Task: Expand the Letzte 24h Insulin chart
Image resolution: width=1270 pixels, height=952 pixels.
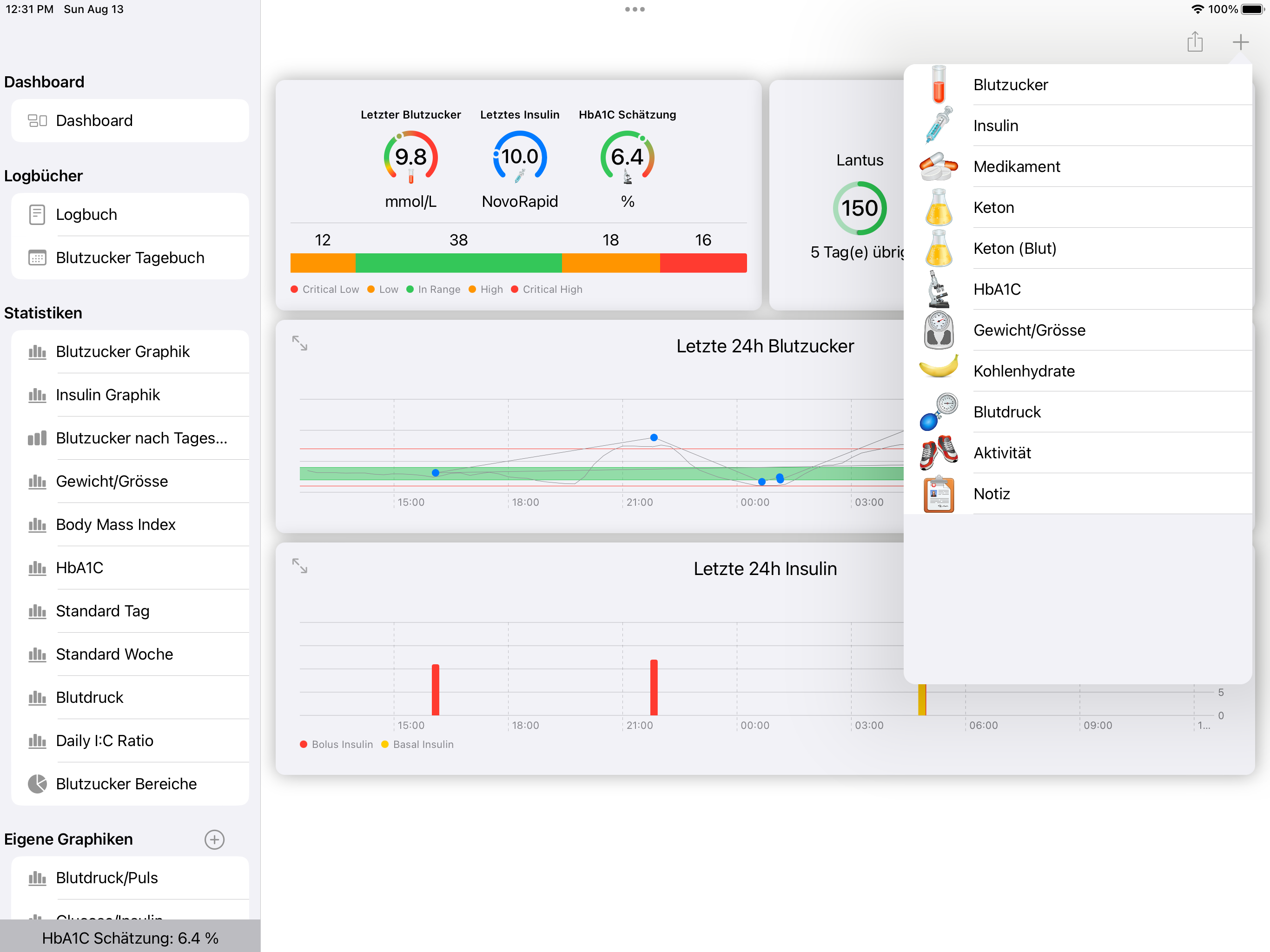Action: click(x=300, y=566)
